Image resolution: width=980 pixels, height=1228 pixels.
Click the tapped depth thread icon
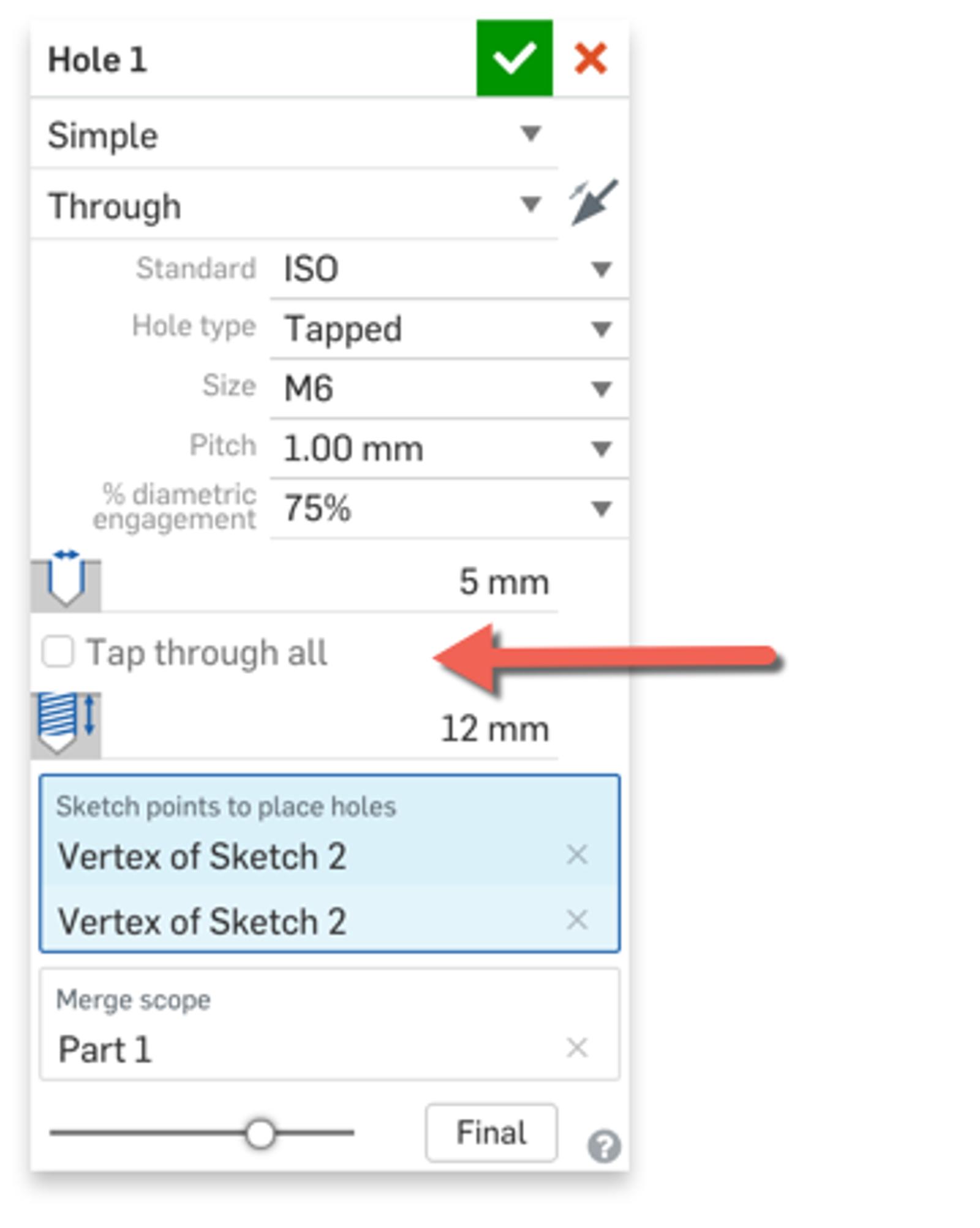(66, 724)
